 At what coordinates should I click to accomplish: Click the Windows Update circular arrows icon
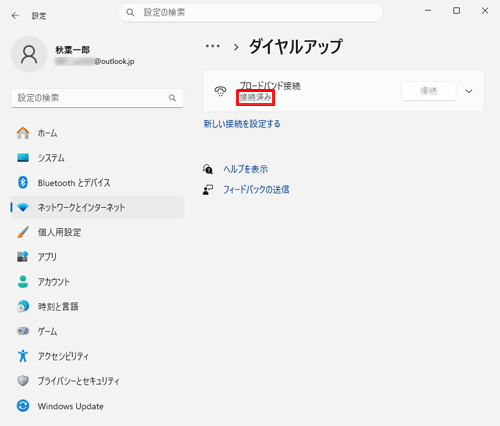[x=23, y=406]
